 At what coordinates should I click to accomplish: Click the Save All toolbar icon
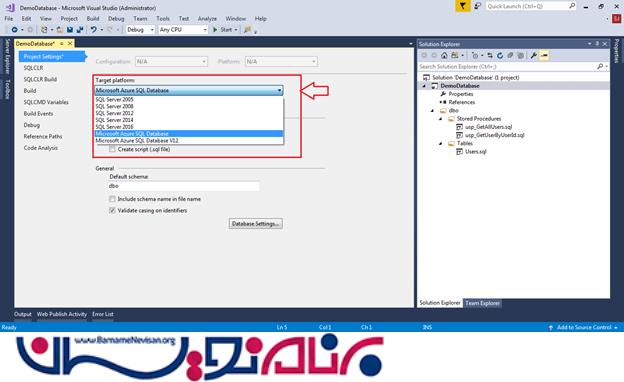point(80,30)
